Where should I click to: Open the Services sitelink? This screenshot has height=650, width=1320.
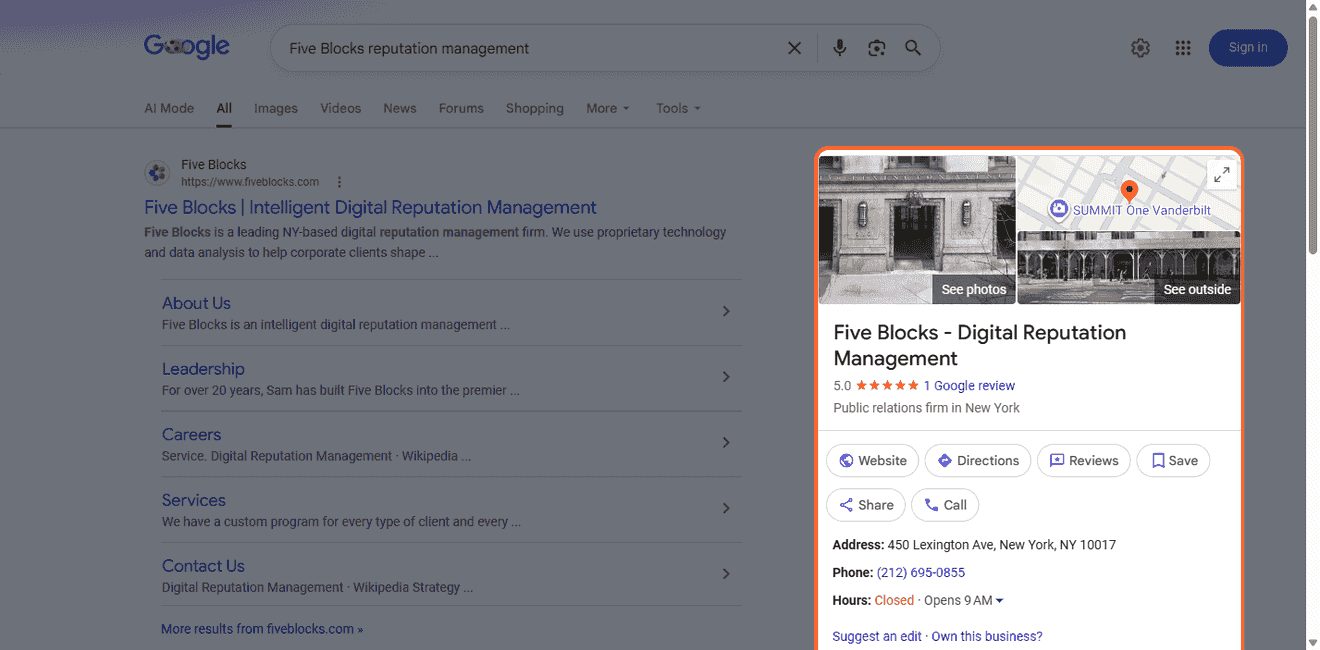pos(194,500)
